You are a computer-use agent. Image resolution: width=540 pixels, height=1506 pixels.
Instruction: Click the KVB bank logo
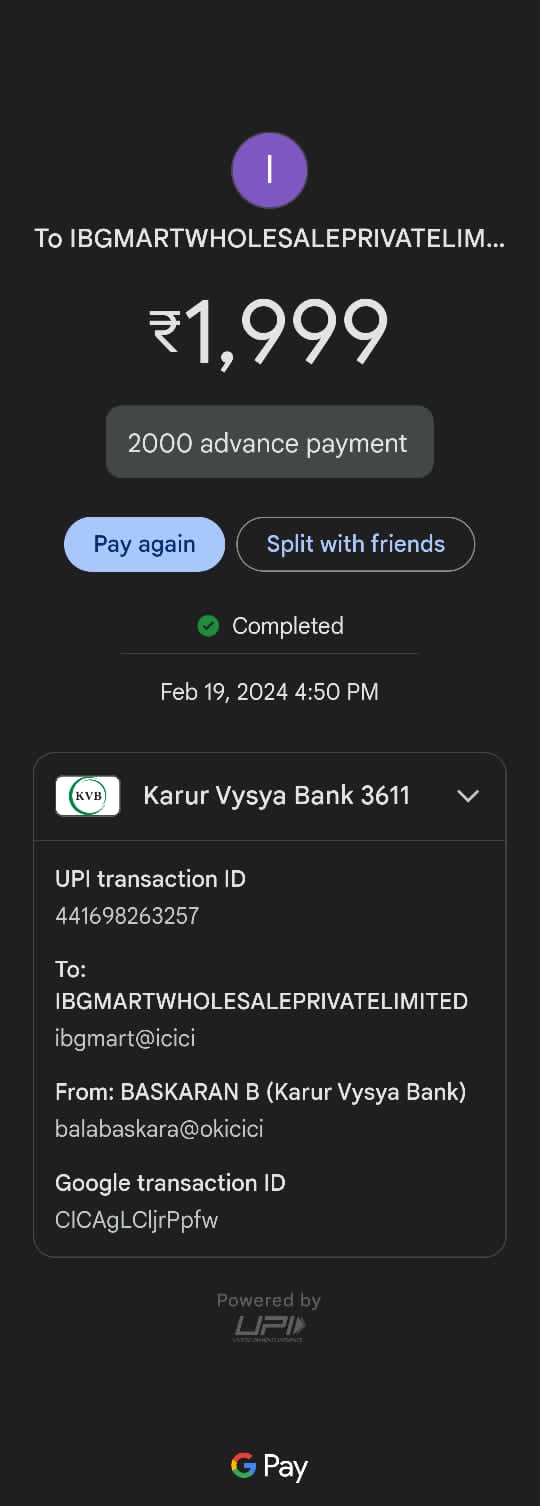(x=88, y=796)
